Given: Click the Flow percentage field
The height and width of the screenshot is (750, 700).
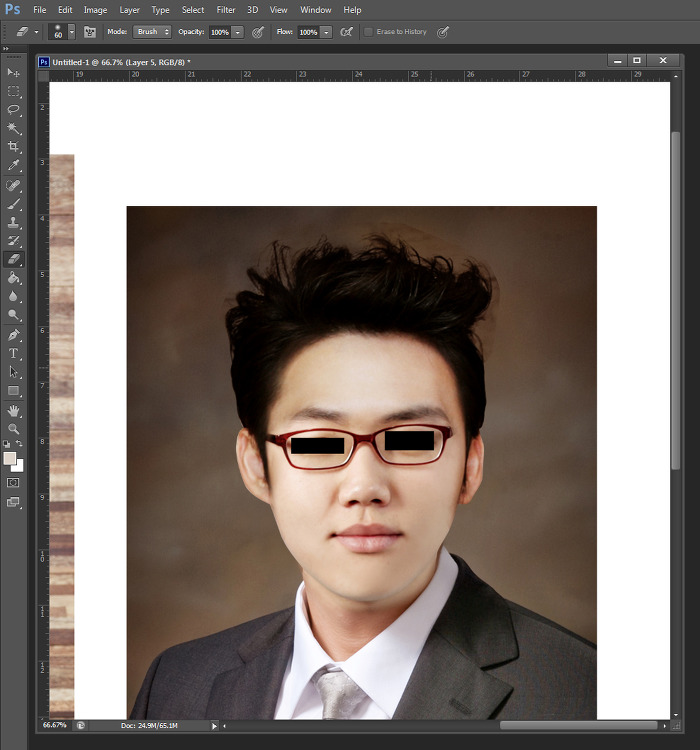Looking at the screenshot, I should (309, 32).
